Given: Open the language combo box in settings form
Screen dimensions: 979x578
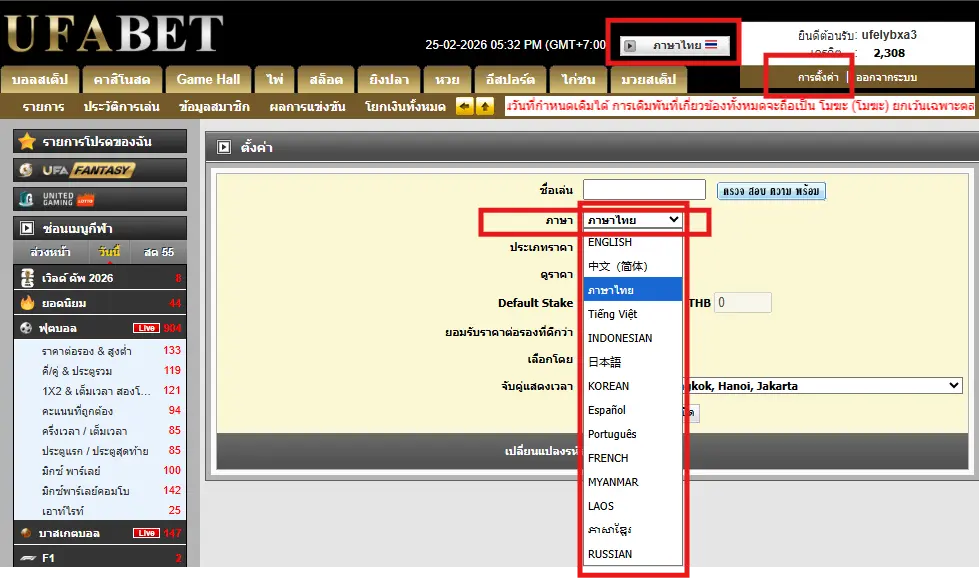Looking at the screenshot, I should pyautogui.click(x=633, y=220).
